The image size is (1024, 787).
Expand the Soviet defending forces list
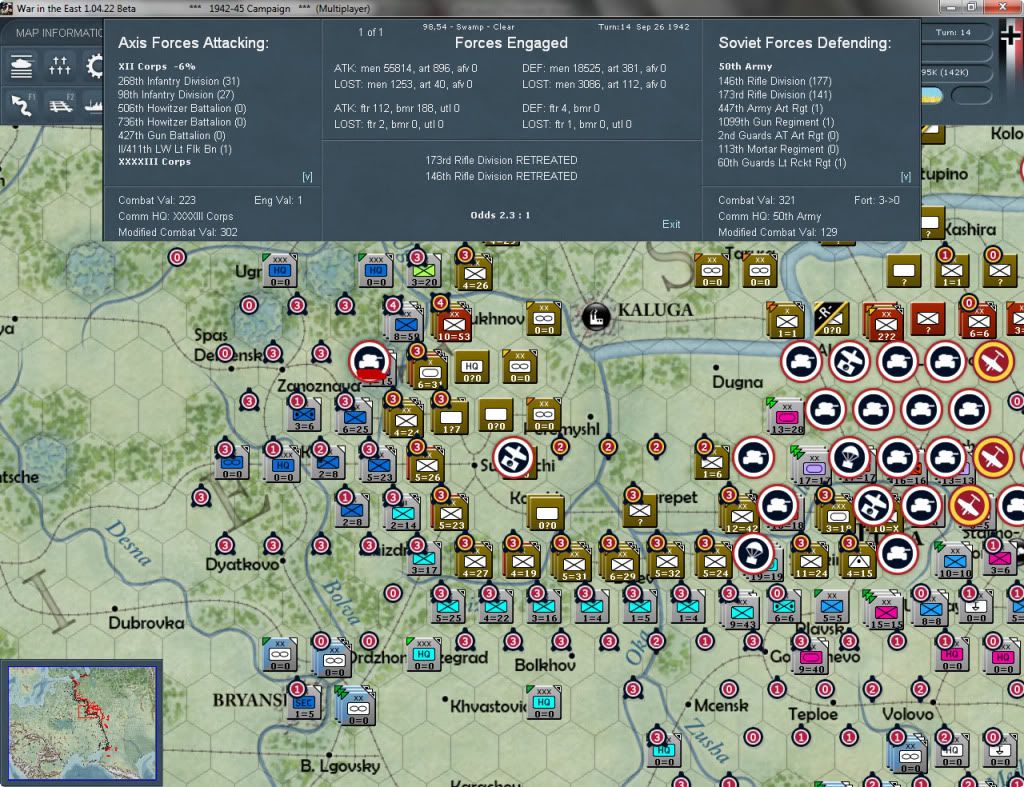(x=905, y=177)
